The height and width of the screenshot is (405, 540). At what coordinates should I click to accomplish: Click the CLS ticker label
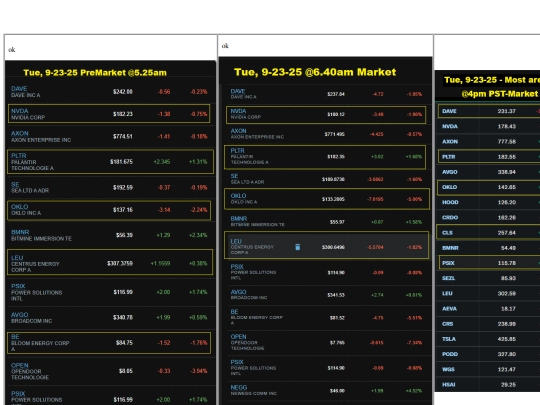[447, 233]
